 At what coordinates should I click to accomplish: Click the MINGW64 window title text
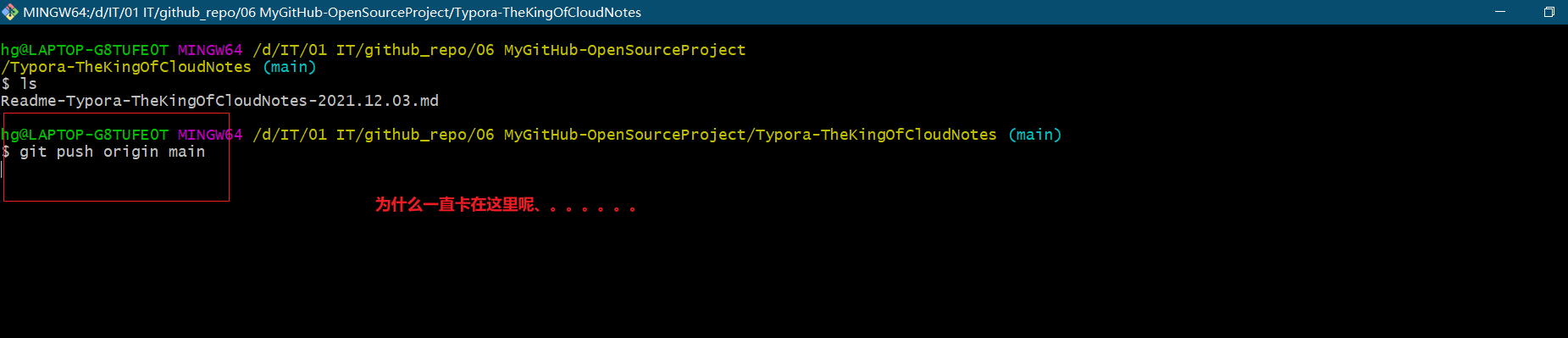tap(332, 12)
